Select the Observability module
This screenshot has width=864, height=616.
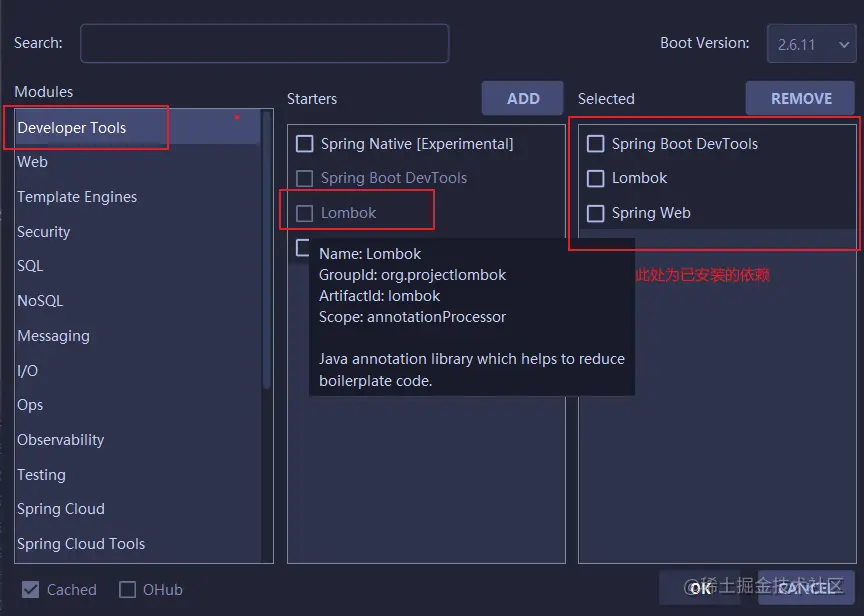(138, 440)
